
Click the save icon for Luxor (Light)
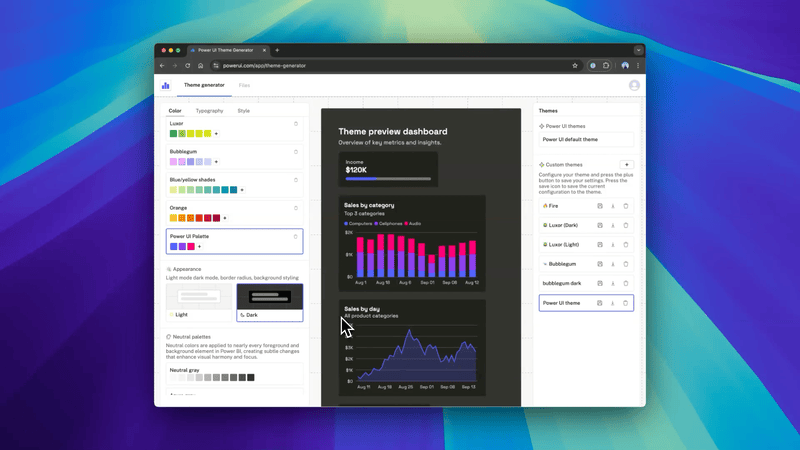600,245
